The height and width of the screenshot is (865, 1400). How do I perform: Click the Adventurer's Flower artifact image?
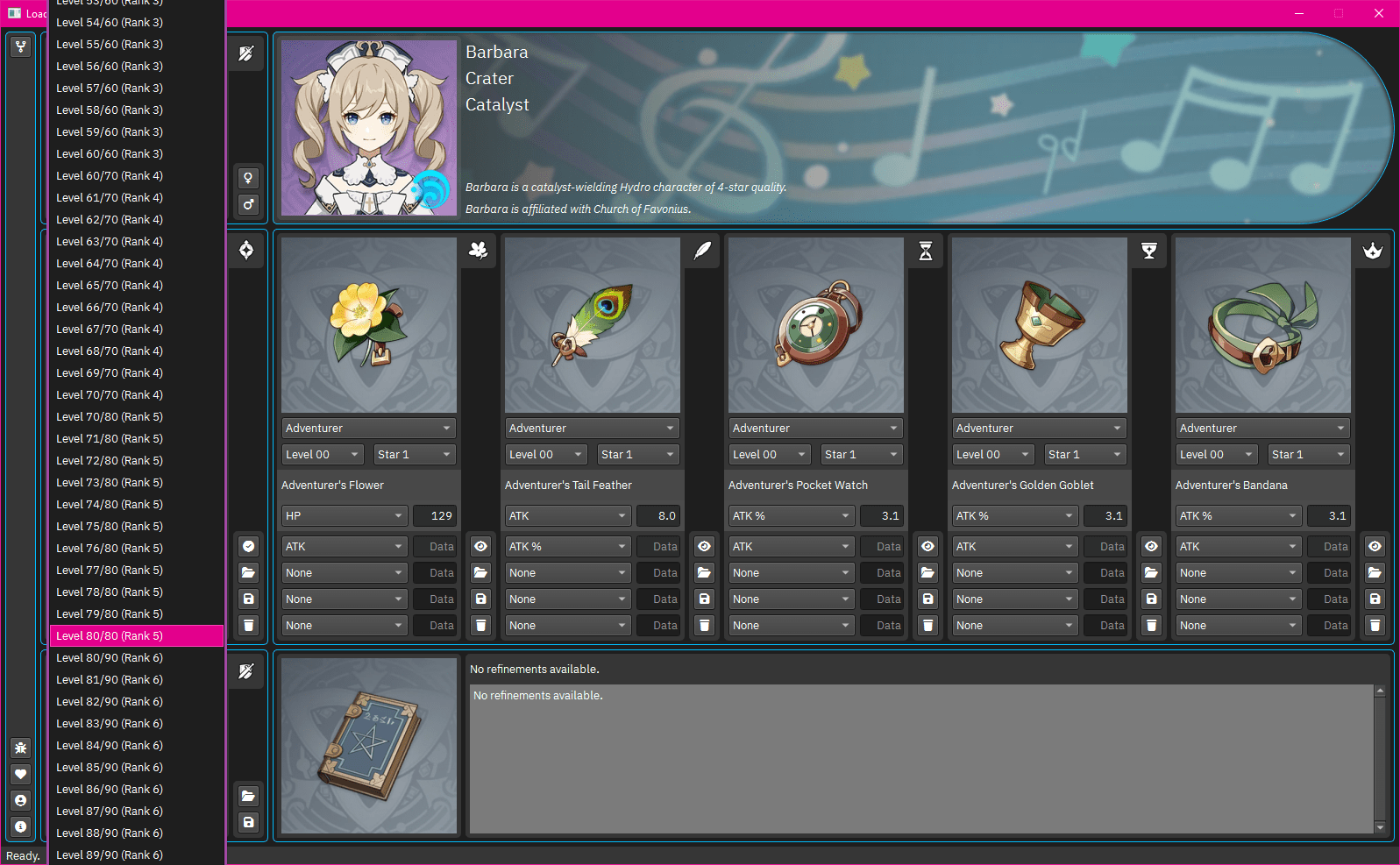[x=369, y=325]
